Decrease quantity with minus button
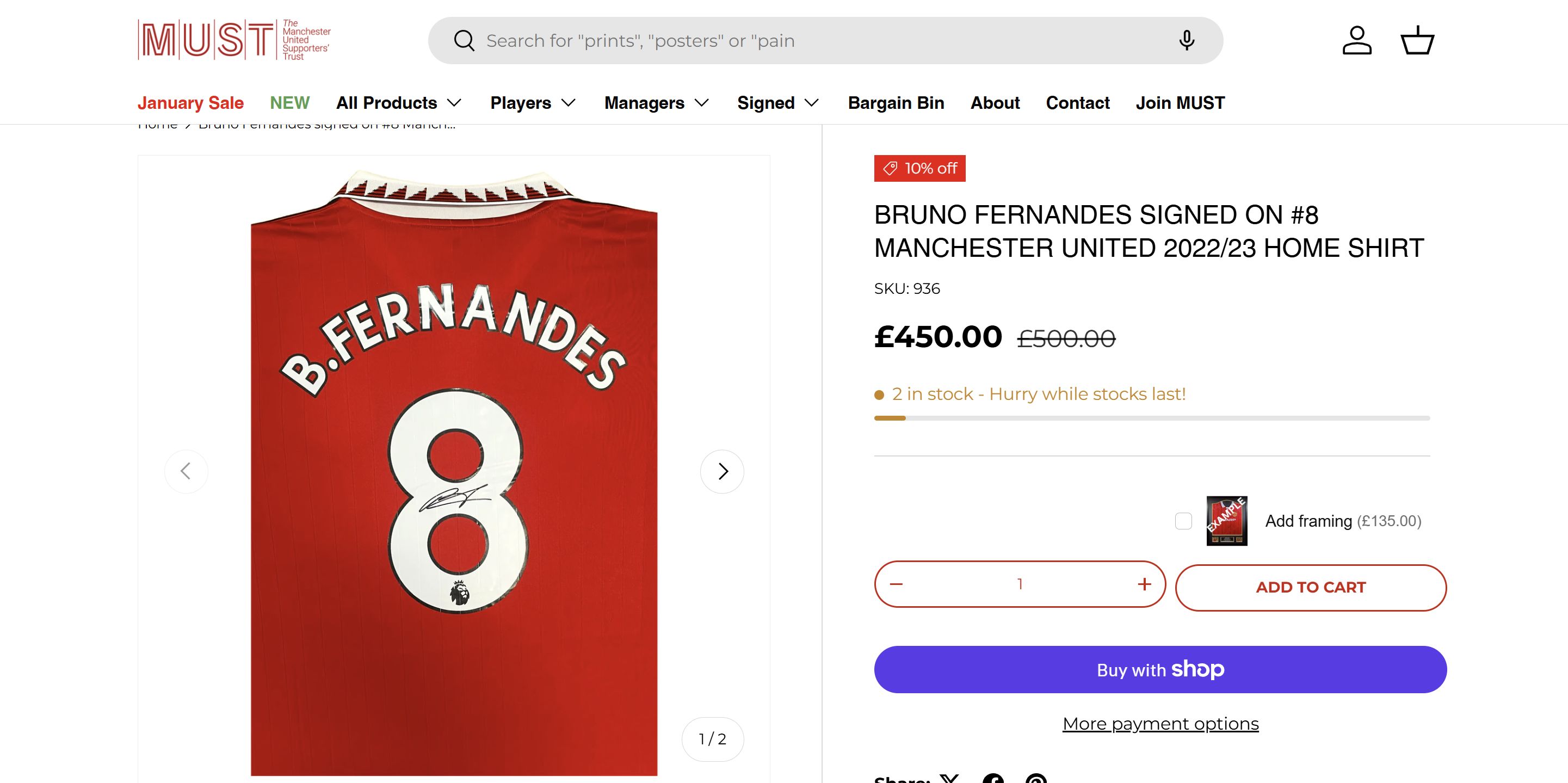The image size is (1568, 783). pos(896,584)
